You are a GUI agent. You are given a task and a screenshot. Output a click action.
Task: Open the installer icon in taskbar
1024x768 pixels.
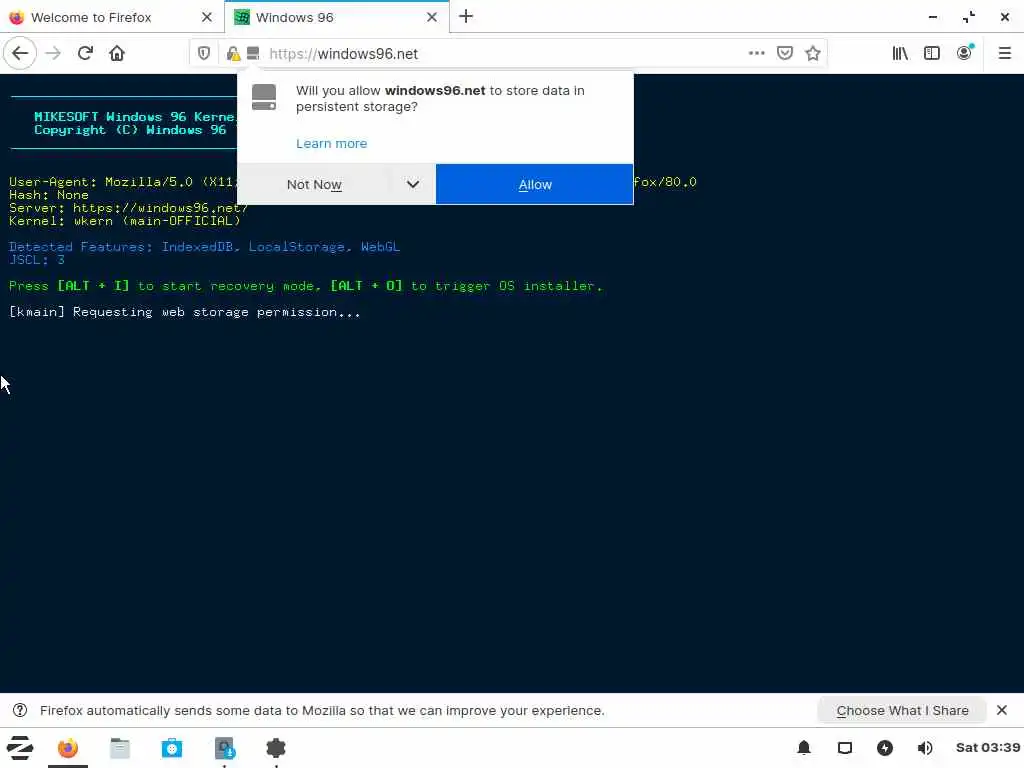(225, 748)
